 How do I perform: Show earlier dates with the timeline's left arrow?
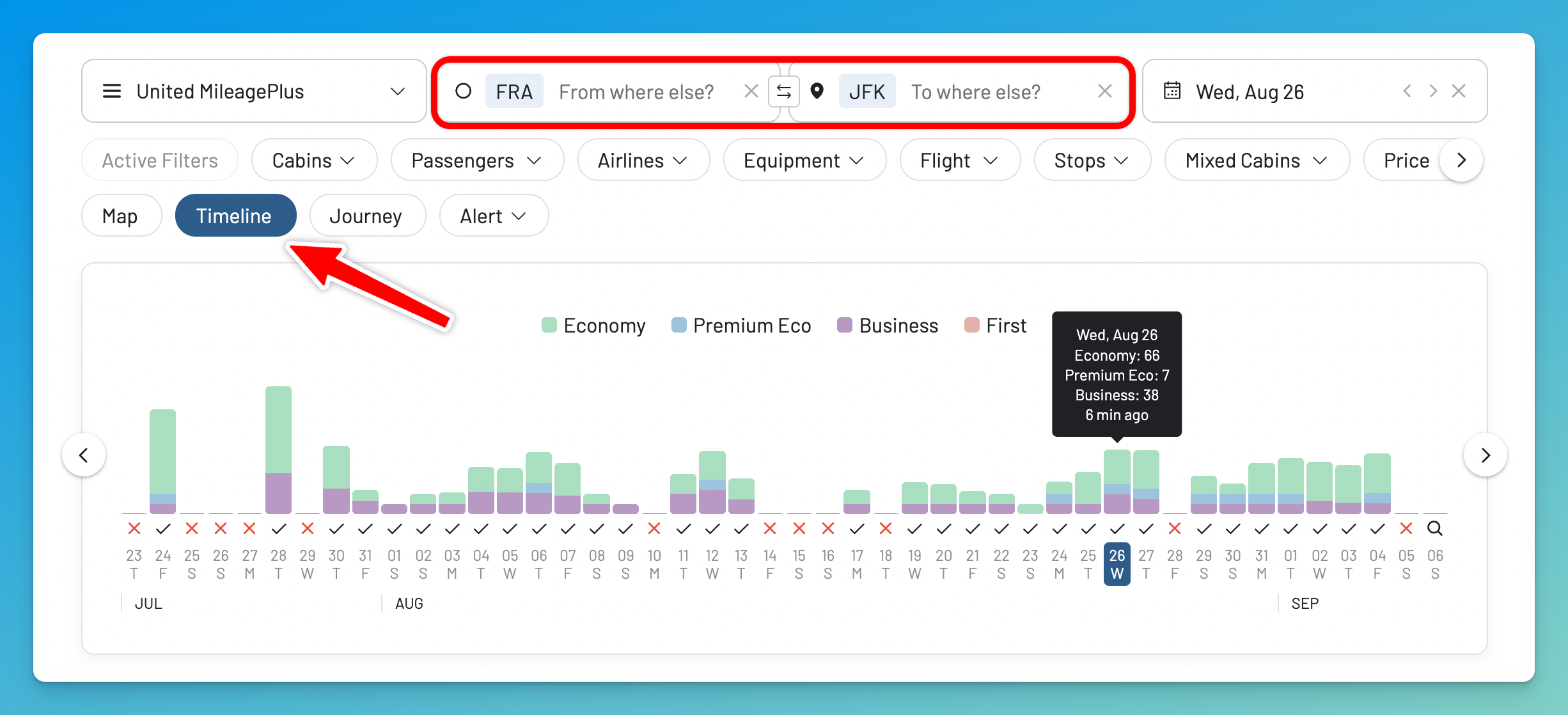click(84, 455)
